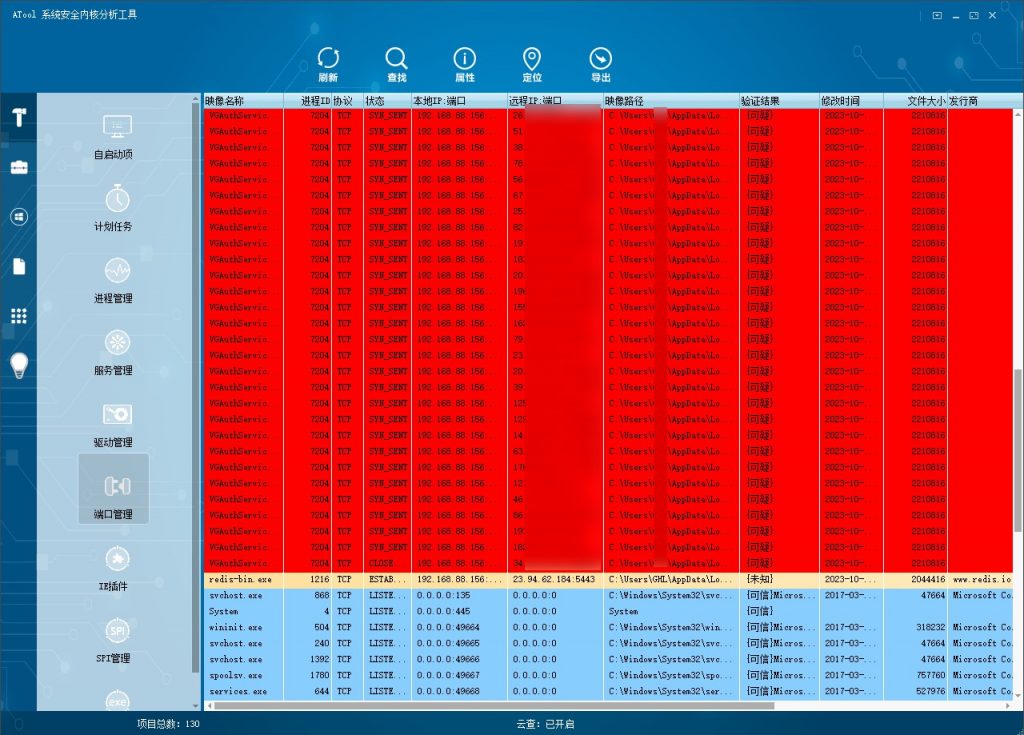Open the Properties (属性) icon
Image resolution: width=1024 pixels, height=735 pixels.
click(464, 64)
